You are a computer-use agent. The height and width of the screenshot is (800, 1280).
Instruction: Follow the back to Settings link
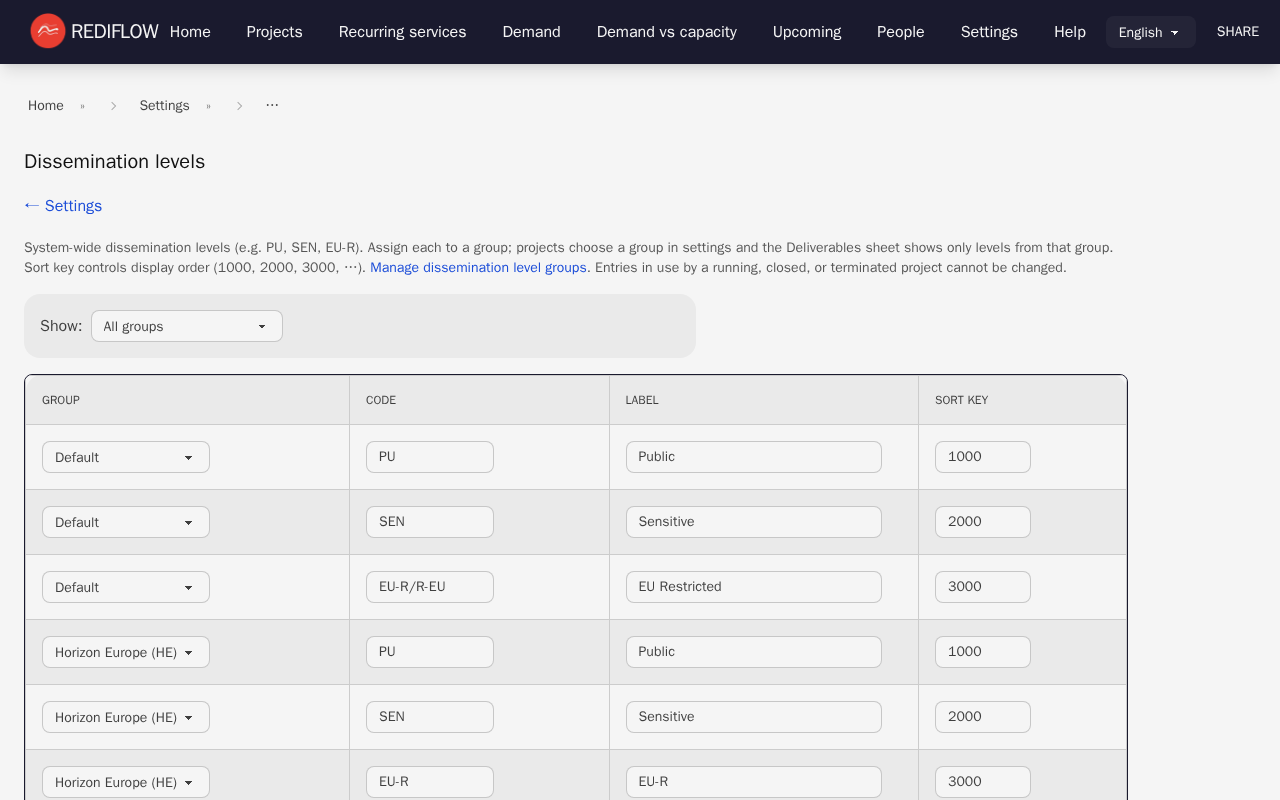pos(63,206)
